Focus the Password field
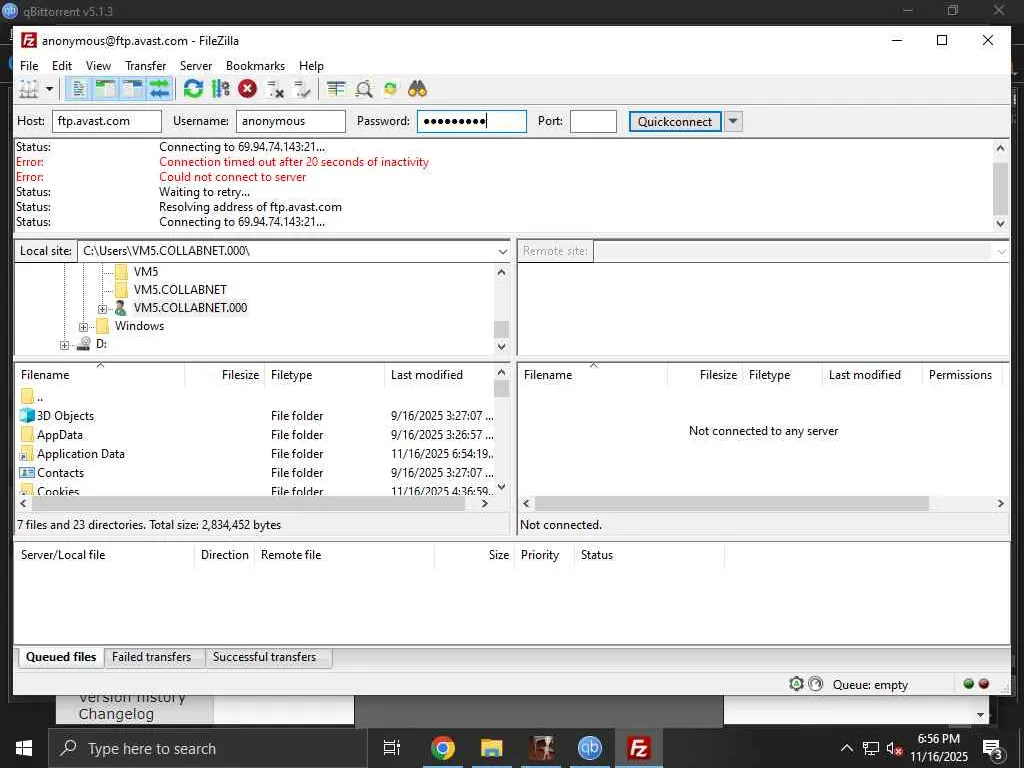This screenshot has height=768, width=1024. coord(472,121)
